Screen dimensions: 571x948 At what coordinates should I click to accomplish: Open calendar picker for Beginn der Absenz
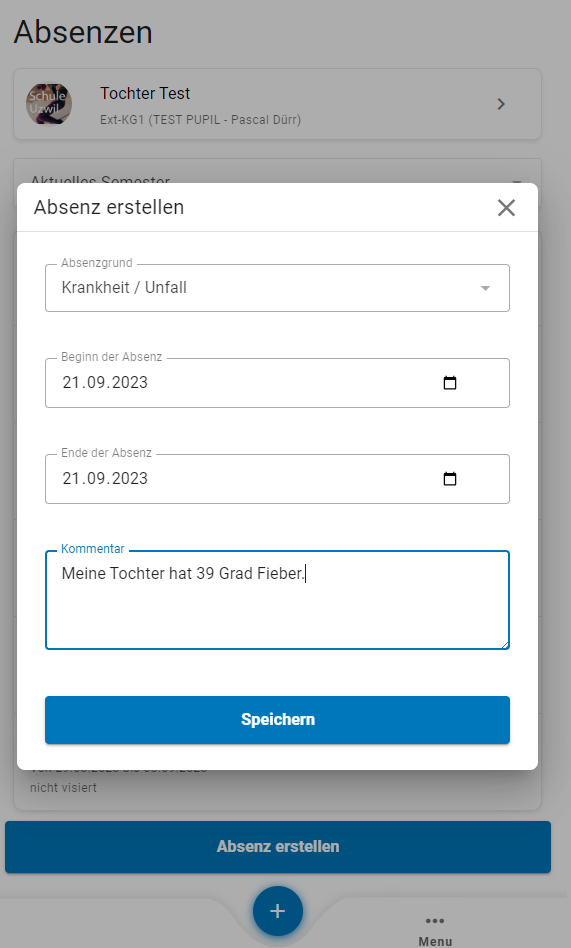pos(449,383)
